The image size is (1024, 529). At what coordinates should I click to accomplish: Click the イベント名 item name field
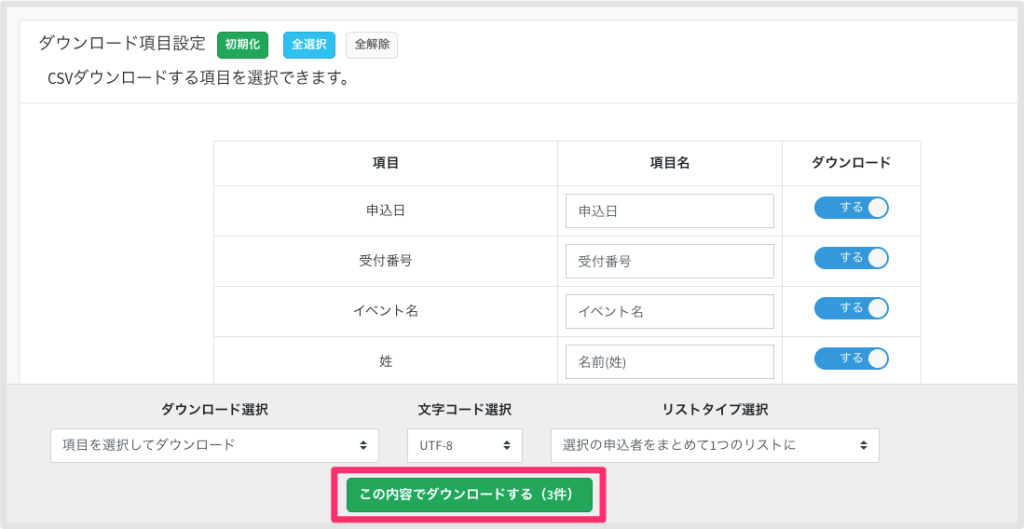point(669,312)
